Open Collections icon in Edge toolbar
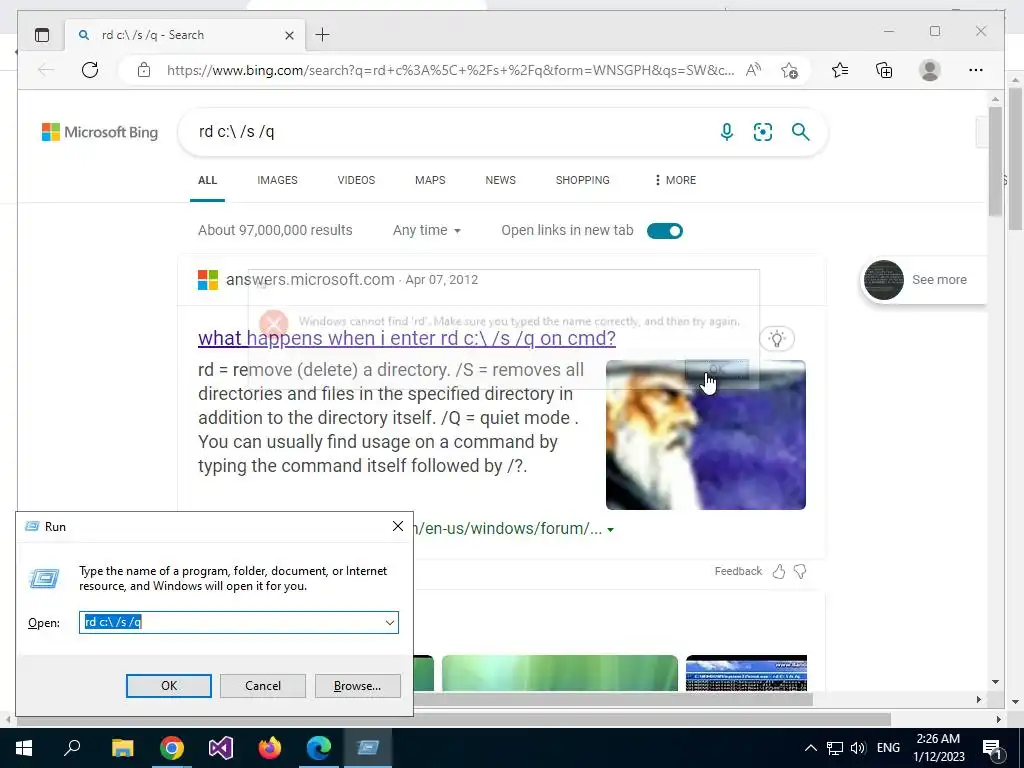Screen dimensions: 1024x768 pos(884,70)
